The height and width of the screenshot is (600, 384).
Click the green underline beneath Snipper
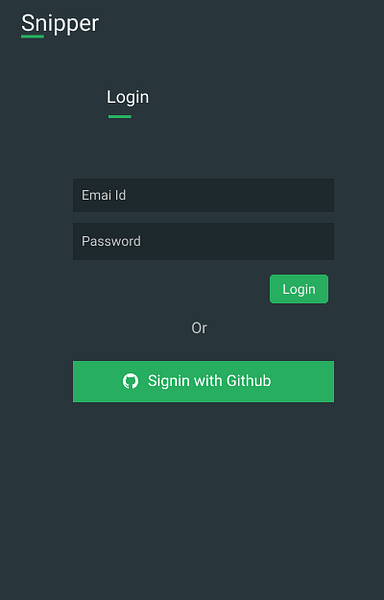click(33, 37)
